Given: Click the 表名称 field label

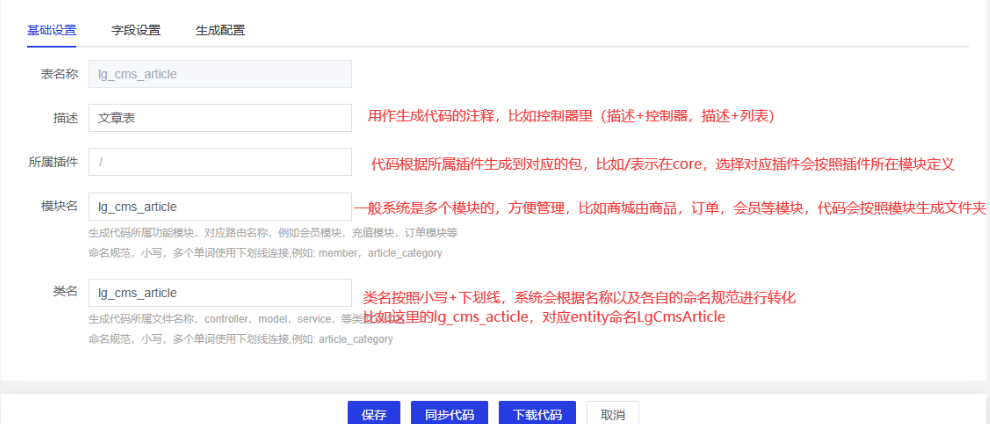Looking at the screenshot, I should pos(59,74).
